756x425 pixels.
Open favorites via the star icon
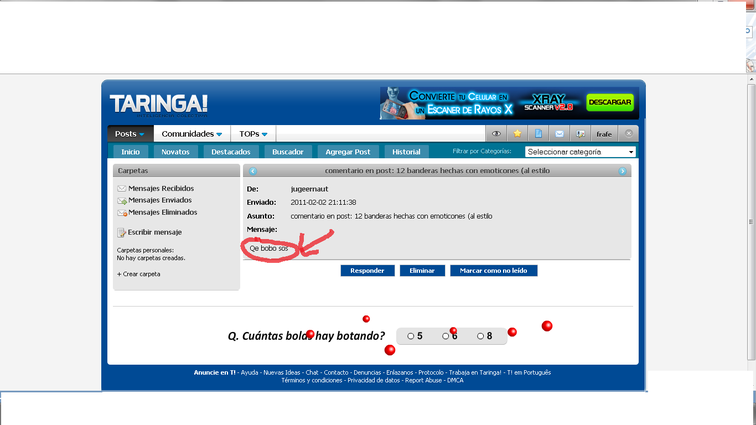click(517, 133)
